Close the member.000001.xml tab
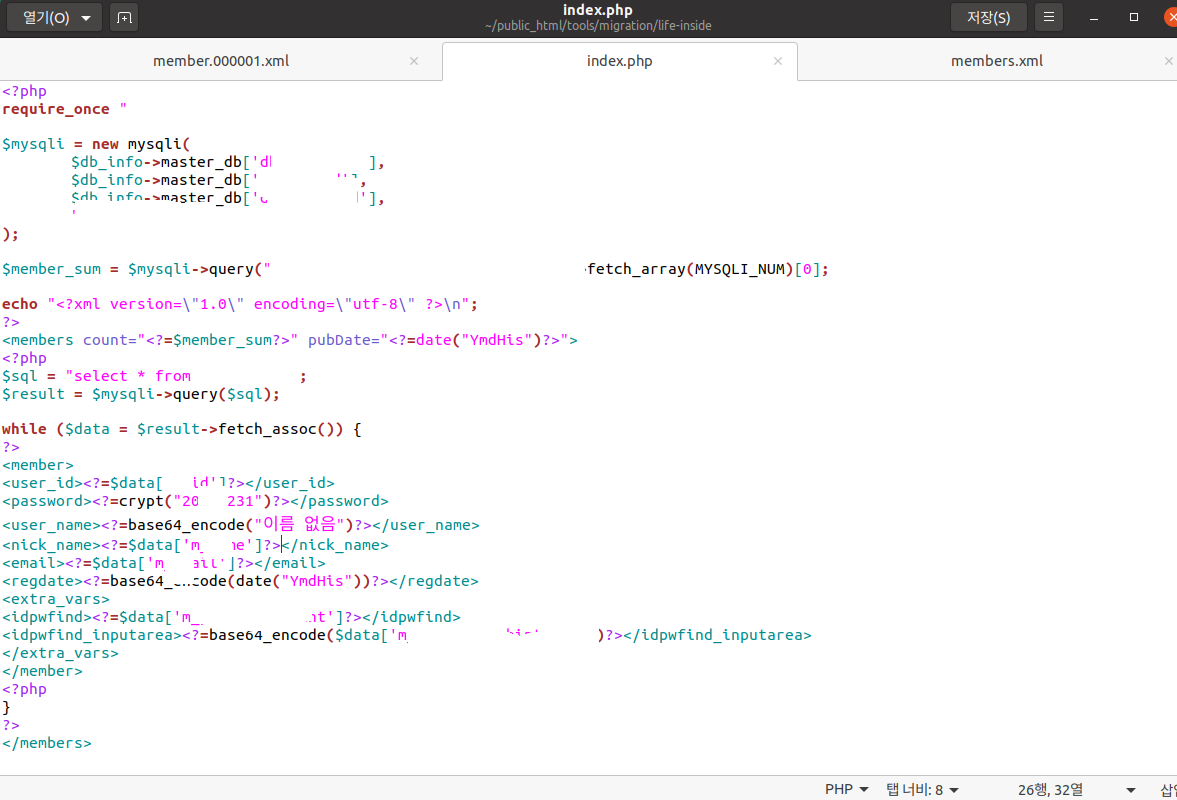The width and height of the screenshot is (1177, 800). (414, 61)
